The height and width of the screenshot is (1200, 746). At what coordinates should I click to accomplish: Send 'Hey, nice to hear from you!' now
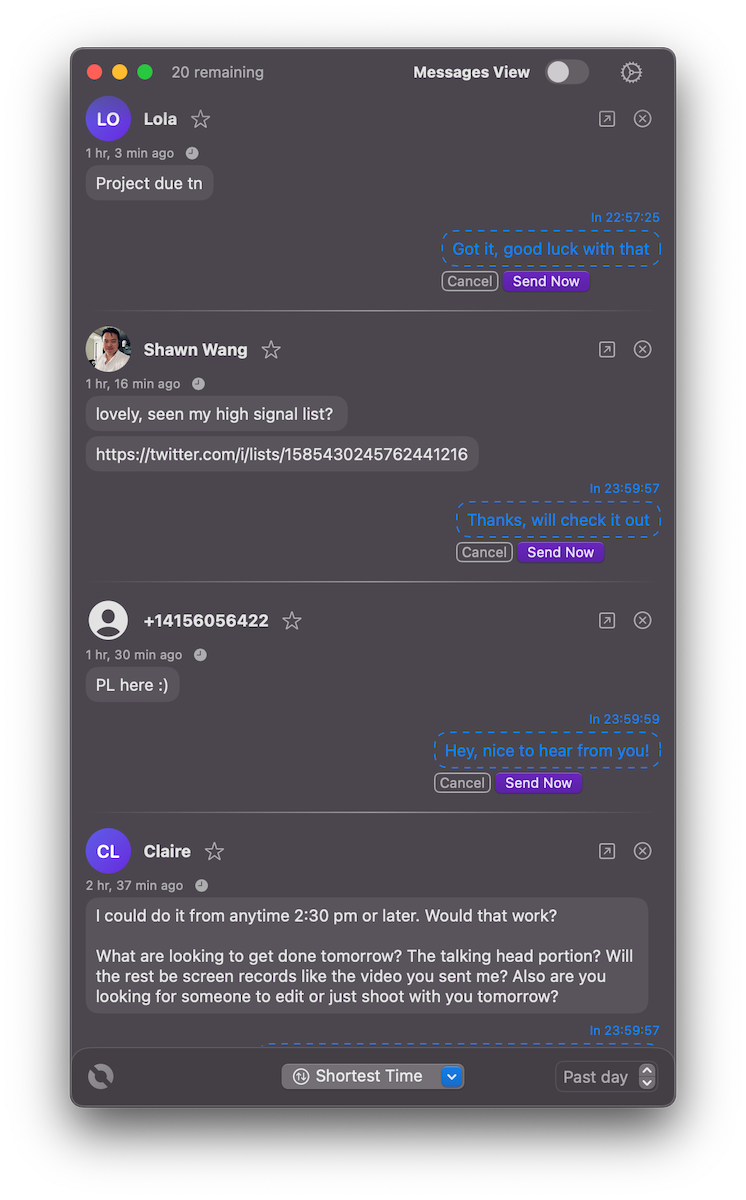click(538, 783)
